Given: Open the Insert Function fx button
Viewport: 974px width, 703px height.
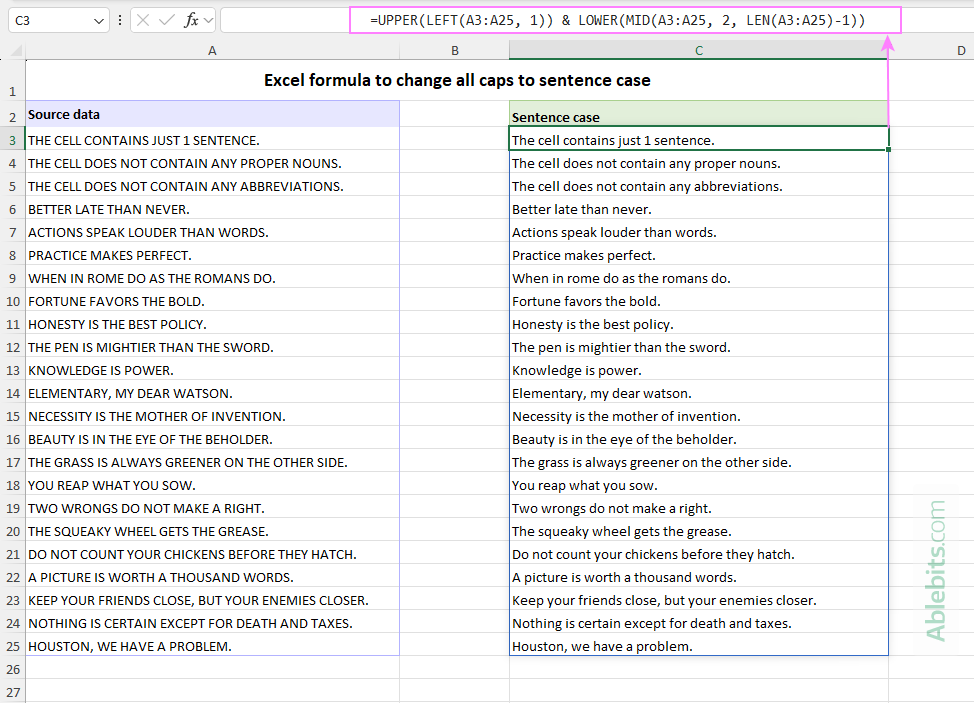Looking at the screenshot, I should (x=191, y=20).
